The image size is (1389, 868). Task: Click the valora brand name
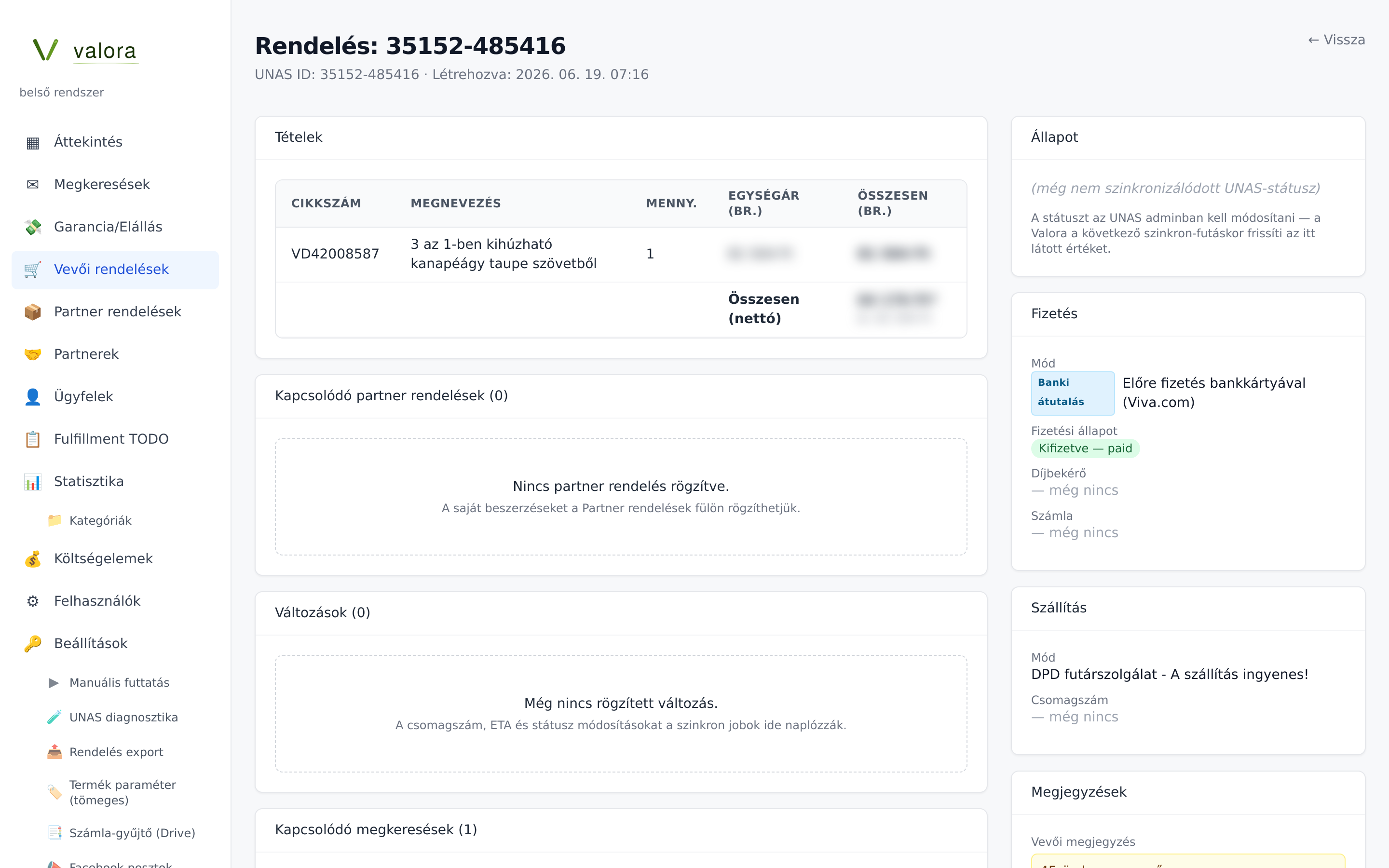pos(105,51)
